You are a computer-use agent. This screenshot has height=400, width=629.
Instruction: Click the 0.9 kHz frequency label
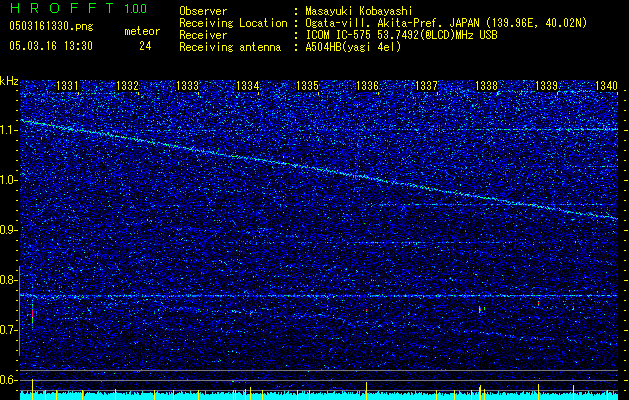coord(9,230)
